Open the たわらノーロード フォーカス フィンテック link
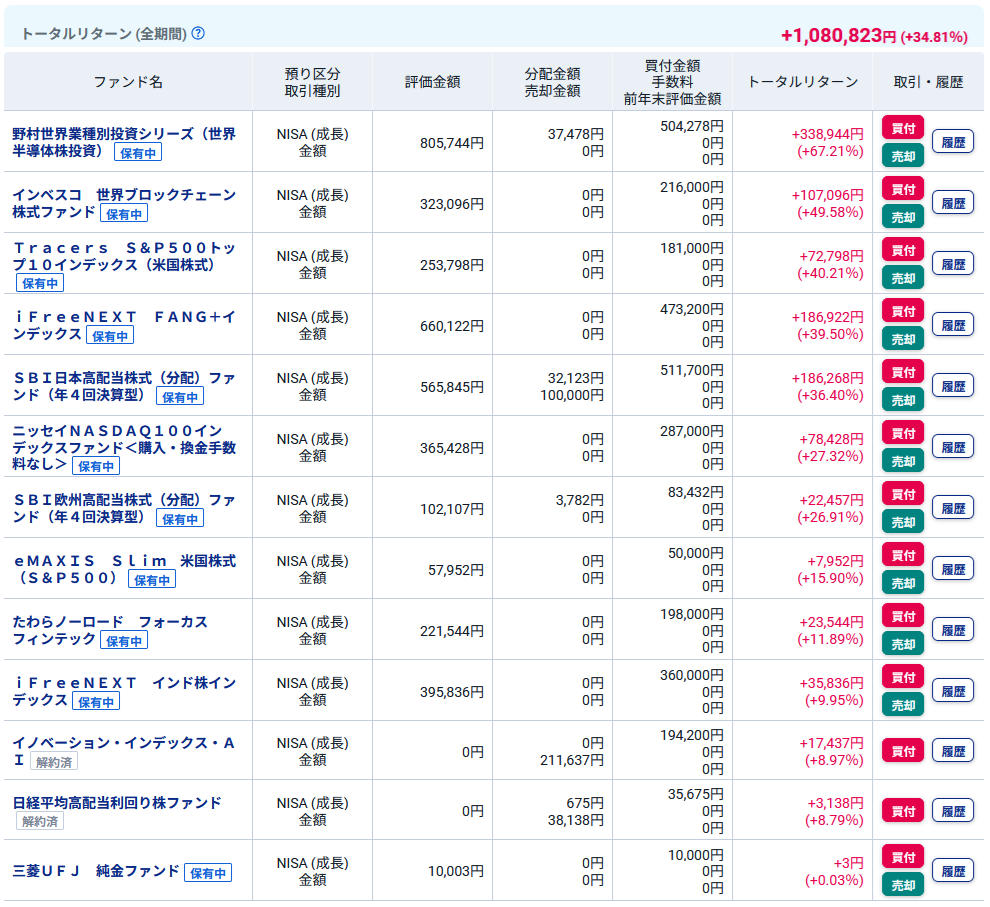Screen dimensions: 990x907 tap(110, 630)
